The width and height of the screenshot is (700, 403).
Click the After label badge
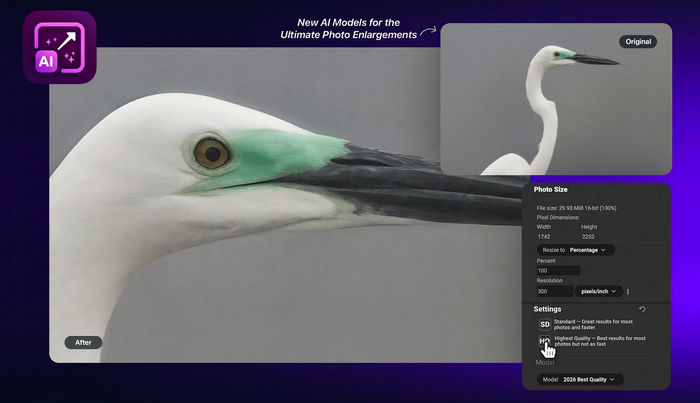[83, 342]
